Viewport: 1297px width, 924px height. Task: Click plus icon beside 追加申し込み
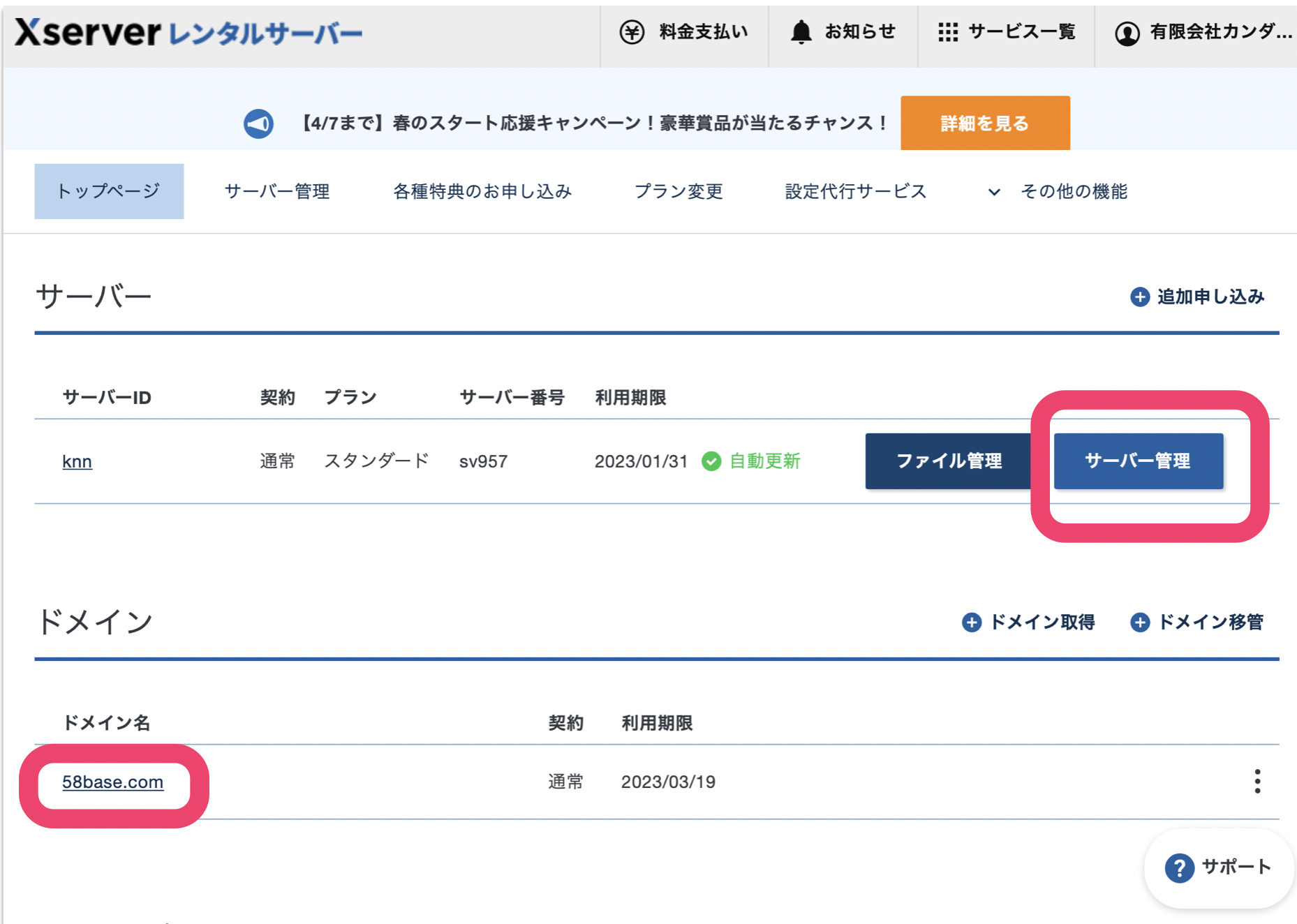[1139, 297]
